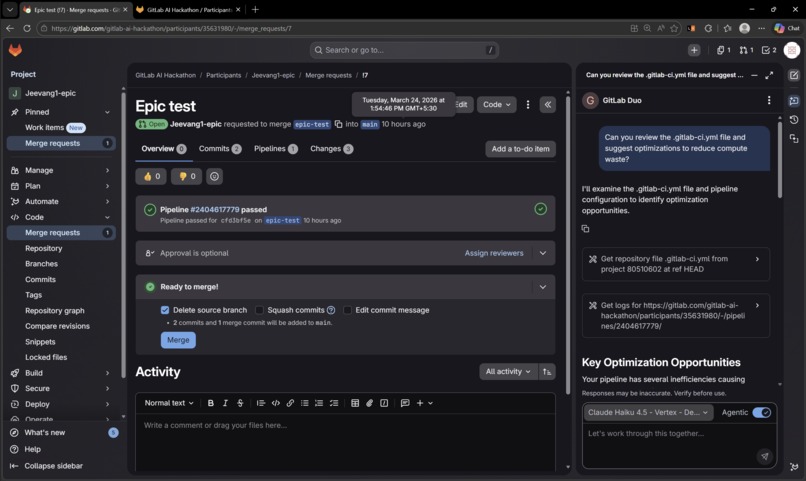
Task: Open merge requests counter in top bar
Action: point(746,50)
